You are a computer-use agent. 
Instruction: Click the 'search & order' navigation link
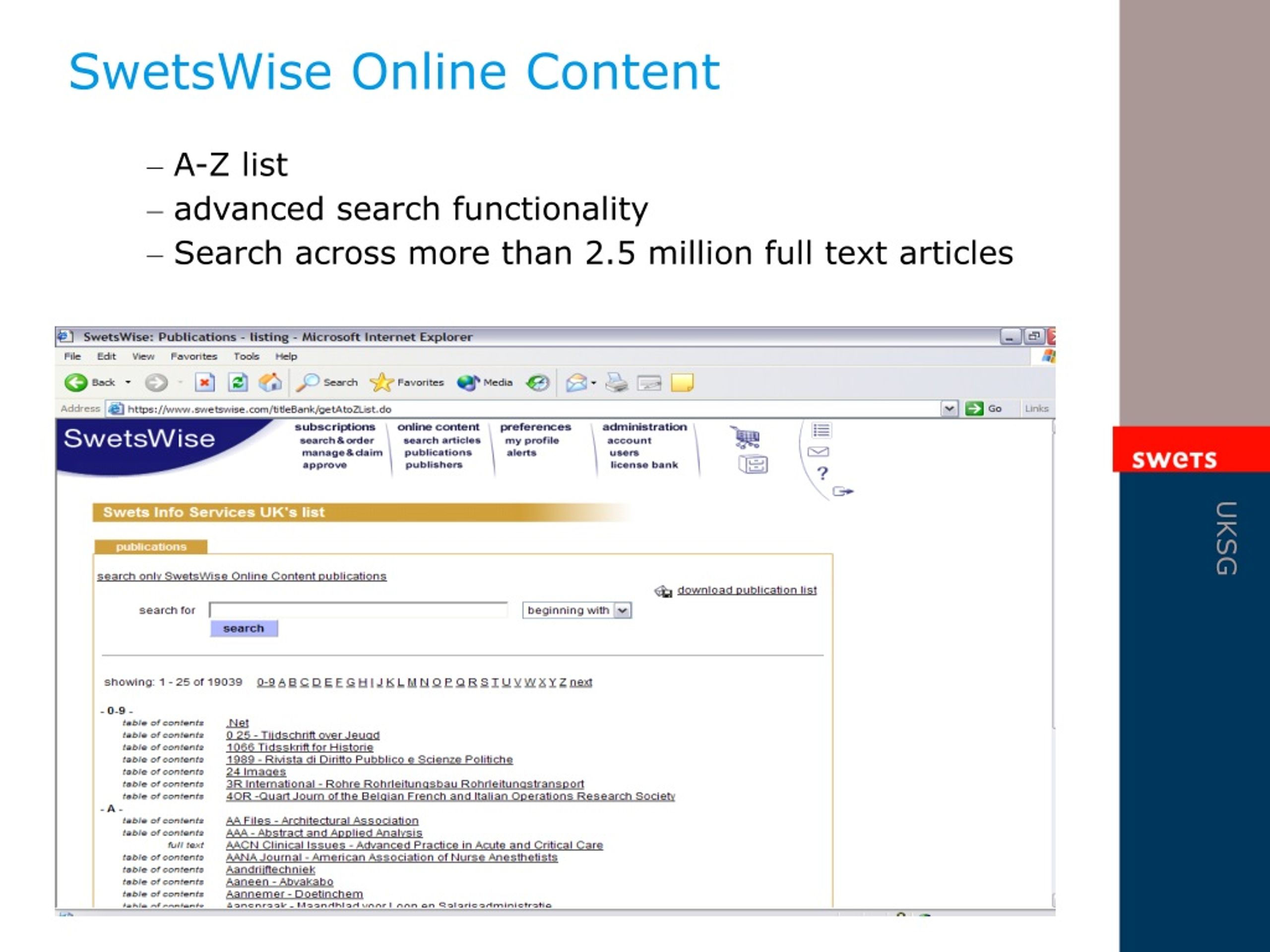pos(336,440)
